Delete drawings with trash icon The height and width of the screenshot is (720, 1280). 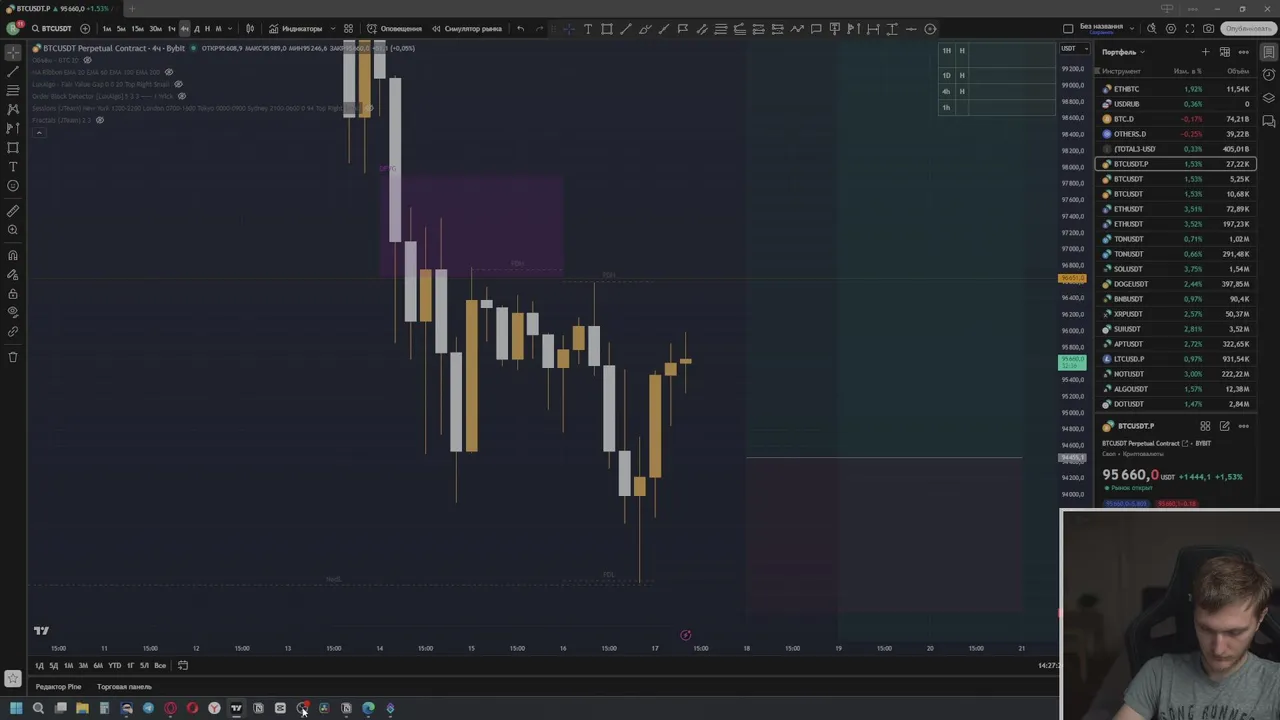[13, 357]
